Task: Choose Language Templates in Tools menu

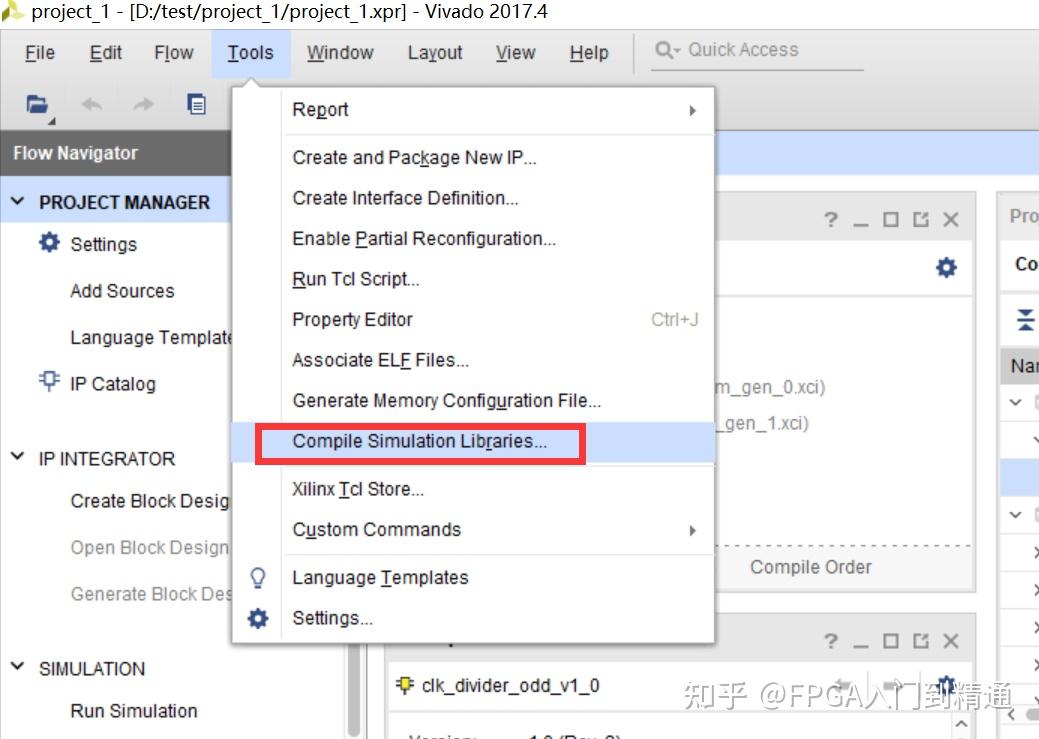Action: click(x=473, y=578)
